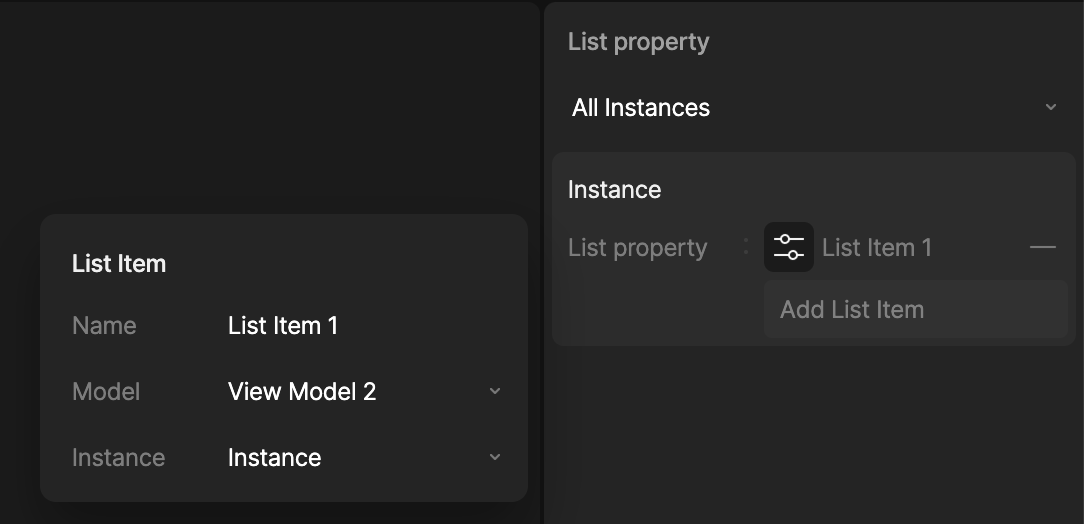The height and width of the screenshot is (524, 1084).
Task: Open the View Model 2 dropdown
Action: coord(364,391)
